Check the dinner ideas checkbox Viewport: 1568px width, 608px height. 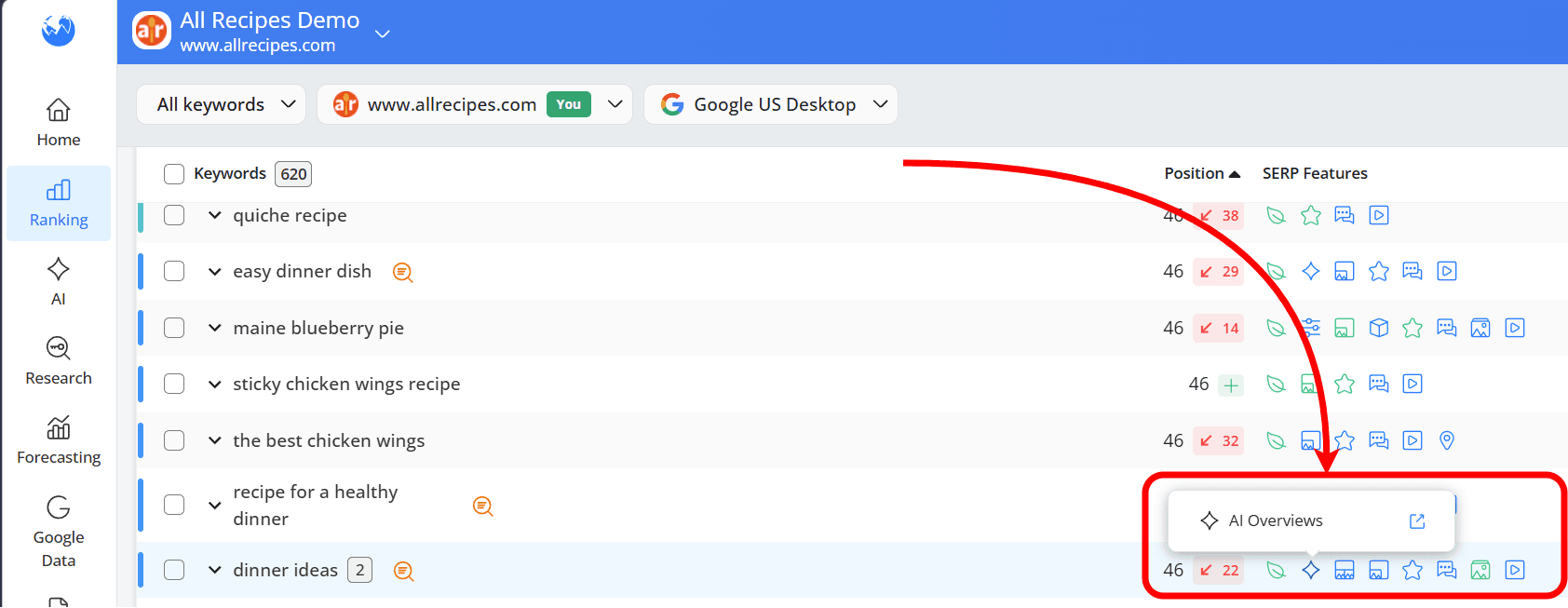[174, 570]
